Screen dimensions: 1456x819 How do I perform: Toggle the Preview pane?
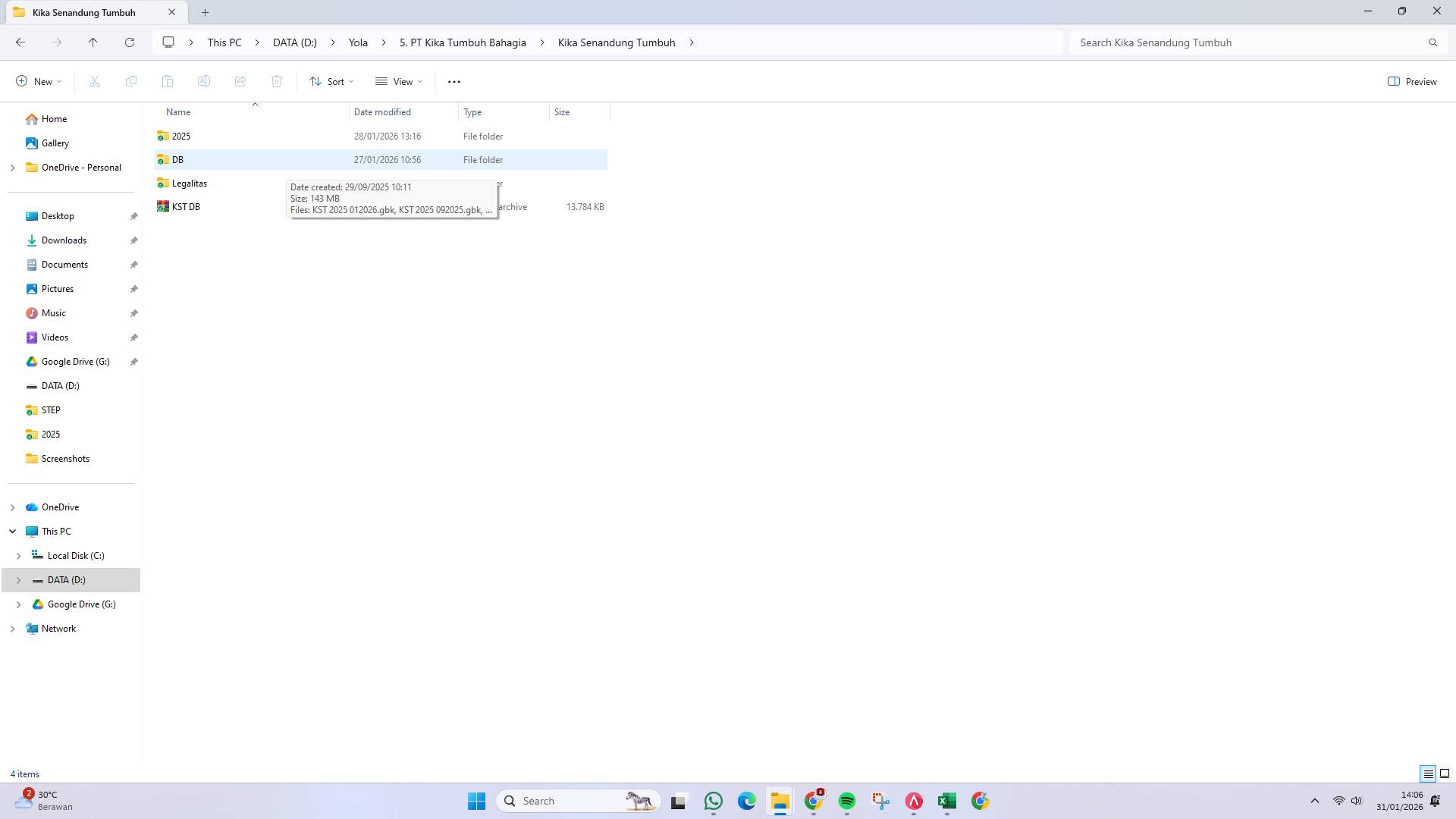pyautogui.click(x=1412, y=81)
